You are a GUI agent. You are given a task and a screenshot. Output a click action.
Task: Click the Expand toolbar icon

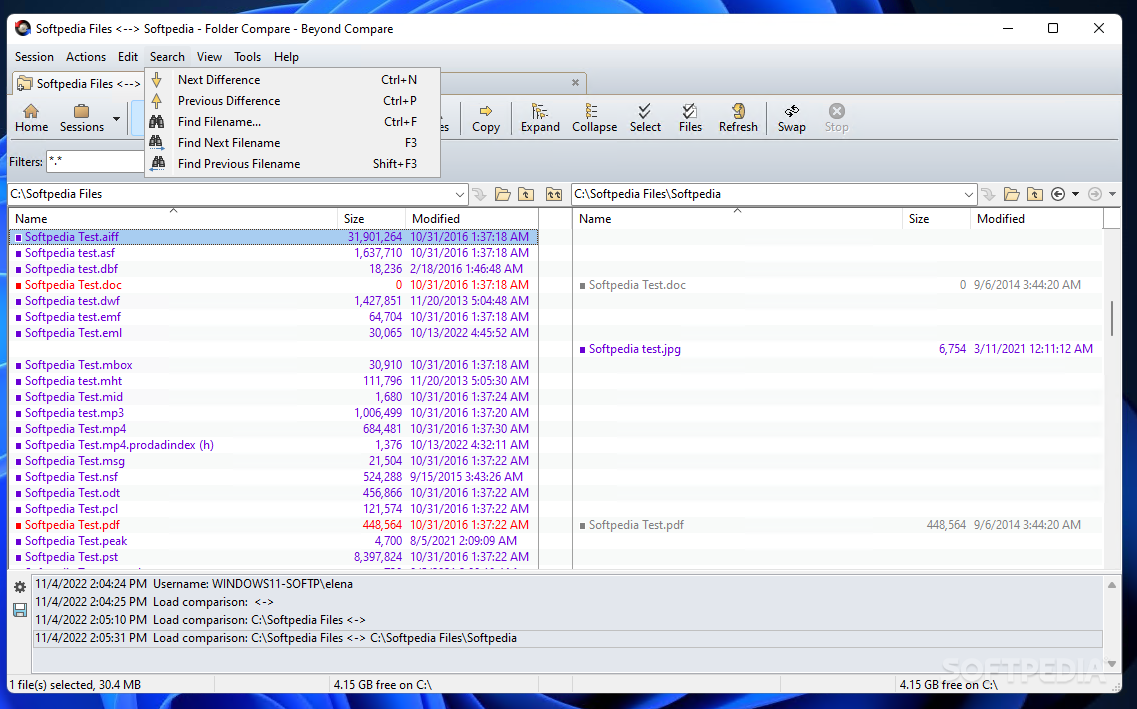pos(540,118)
